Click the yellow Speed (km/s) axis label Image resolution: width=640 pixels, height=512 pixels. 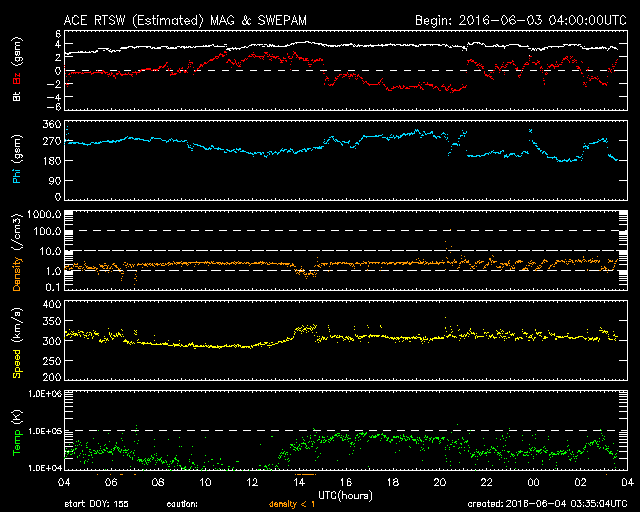click(x=16, y=344)
